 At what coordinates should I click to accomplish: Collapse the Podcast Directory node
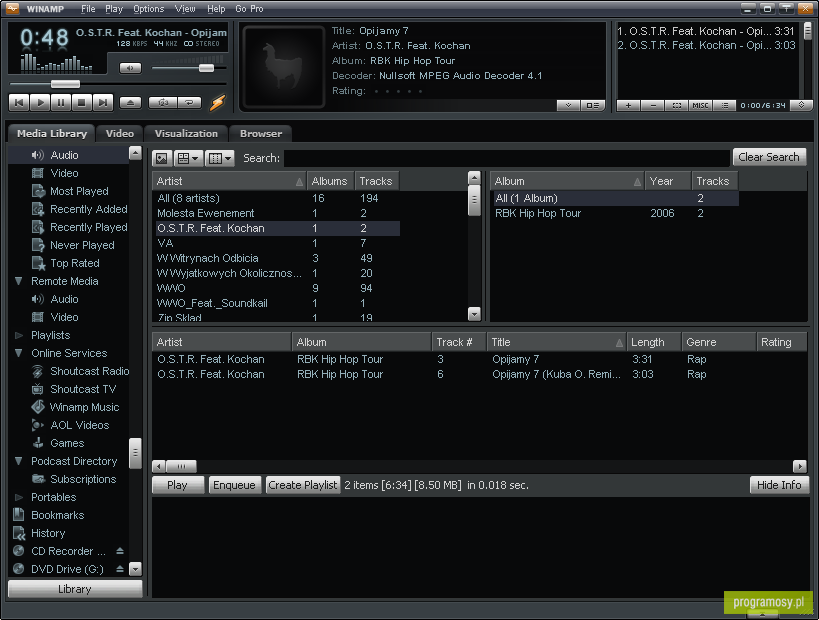tap(19, 461)
